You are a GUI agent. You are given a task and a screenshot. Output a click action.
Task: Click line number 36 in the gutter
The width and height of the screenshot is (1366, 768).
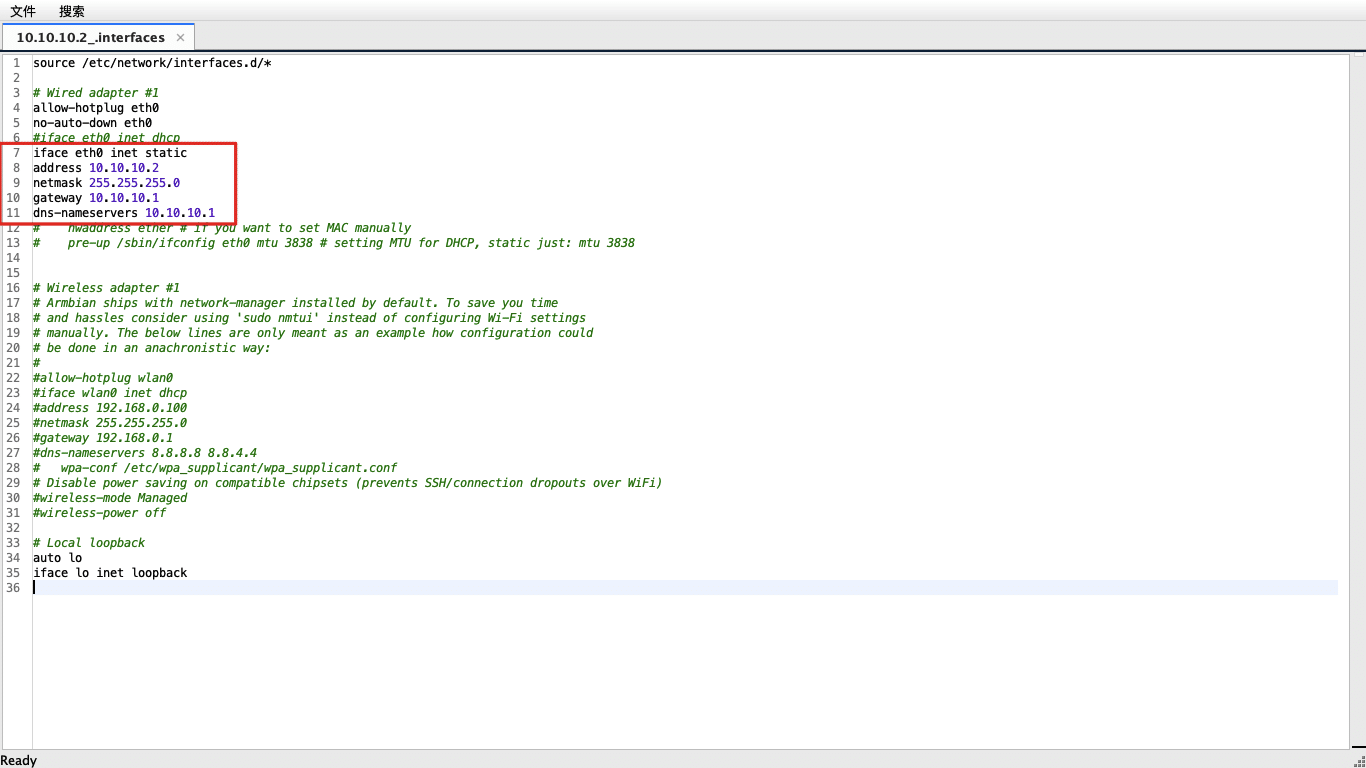(x=13, y=588)
